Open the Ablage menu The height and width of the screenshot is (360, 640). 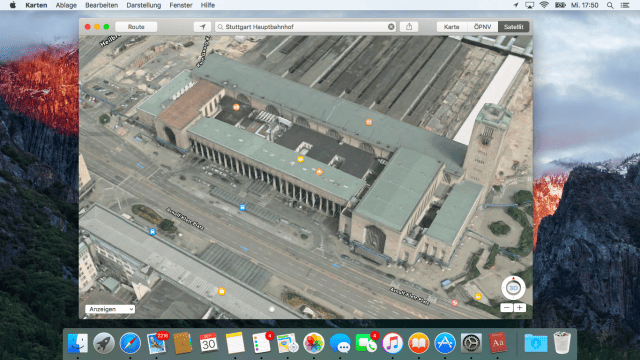[66, 5]
